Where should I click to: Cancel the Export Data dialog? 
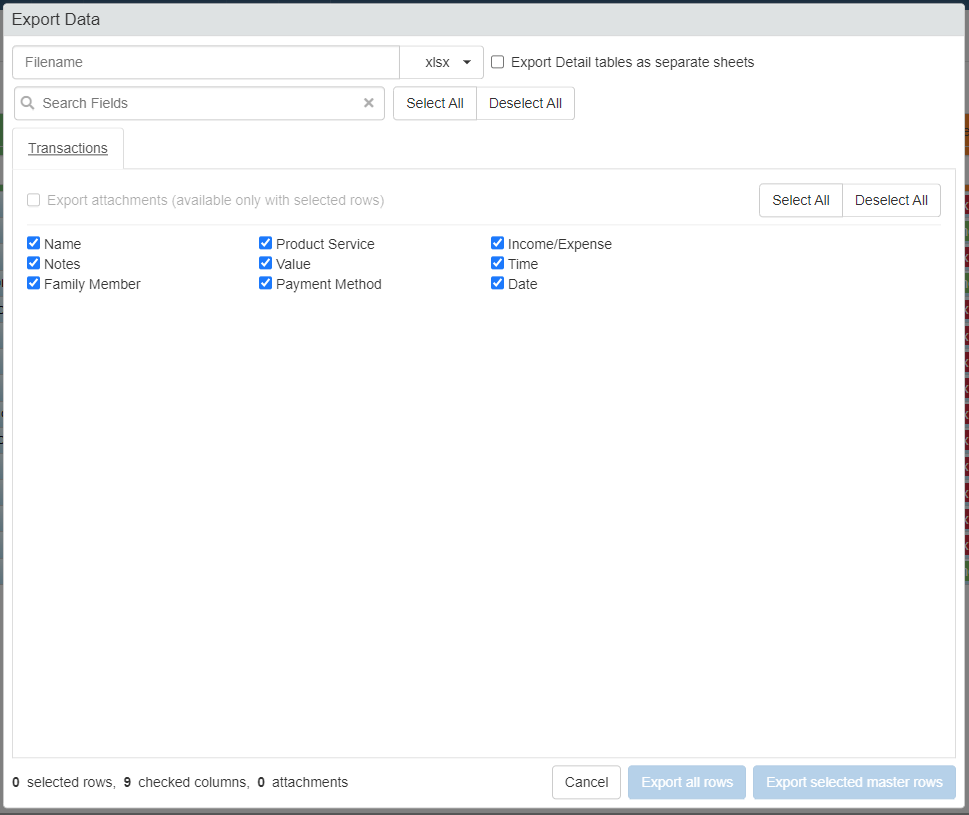tap(586, 782)
